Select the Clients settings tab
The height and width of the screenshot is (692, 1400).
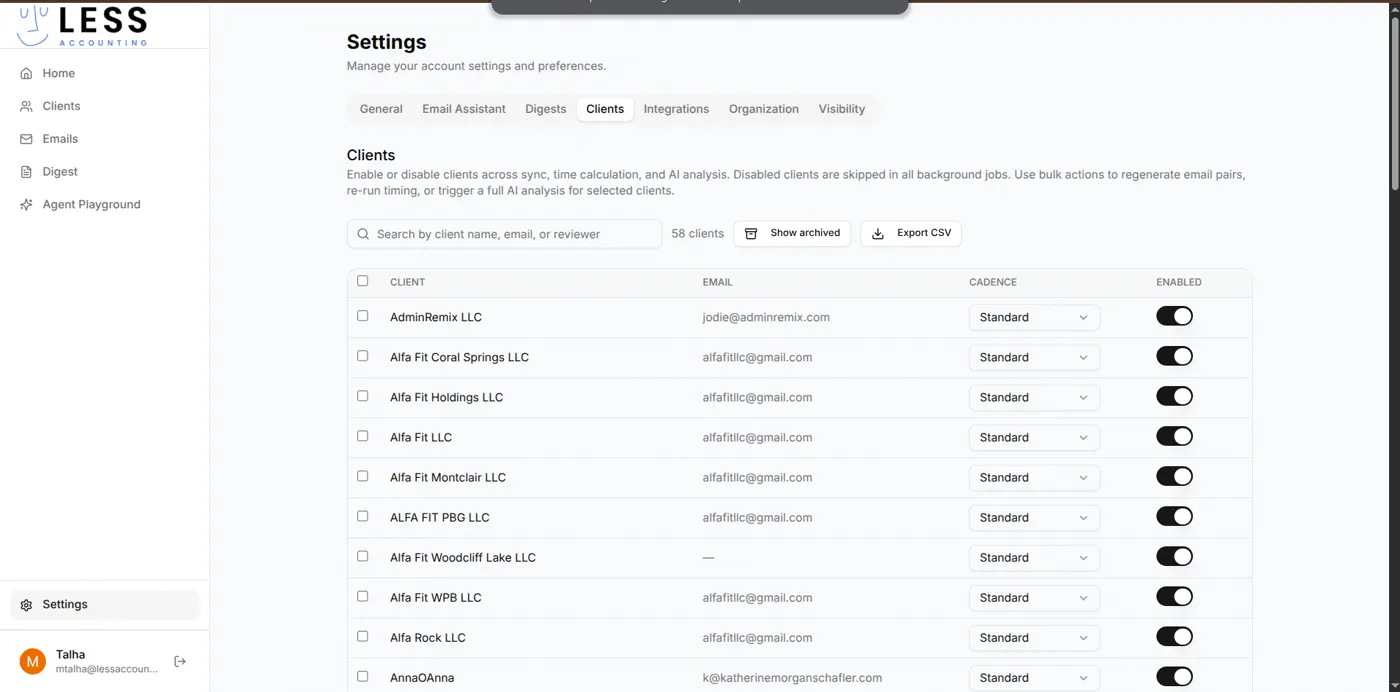[x=605, y=109]
